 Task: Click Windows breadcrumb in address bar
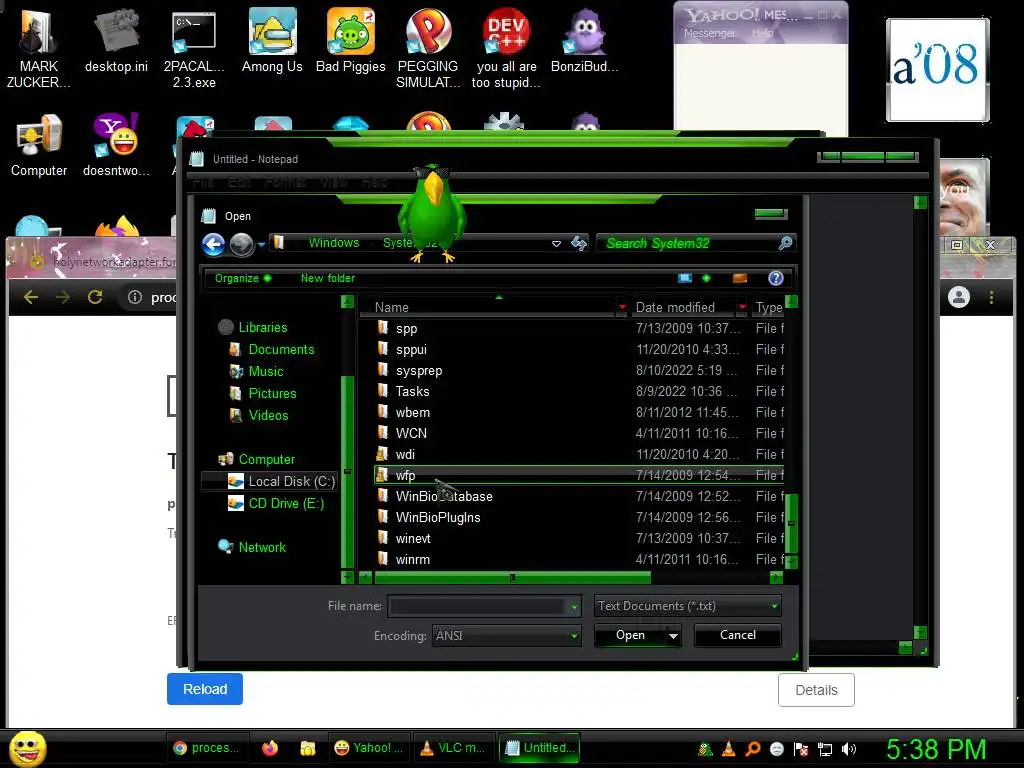(334, 243)
